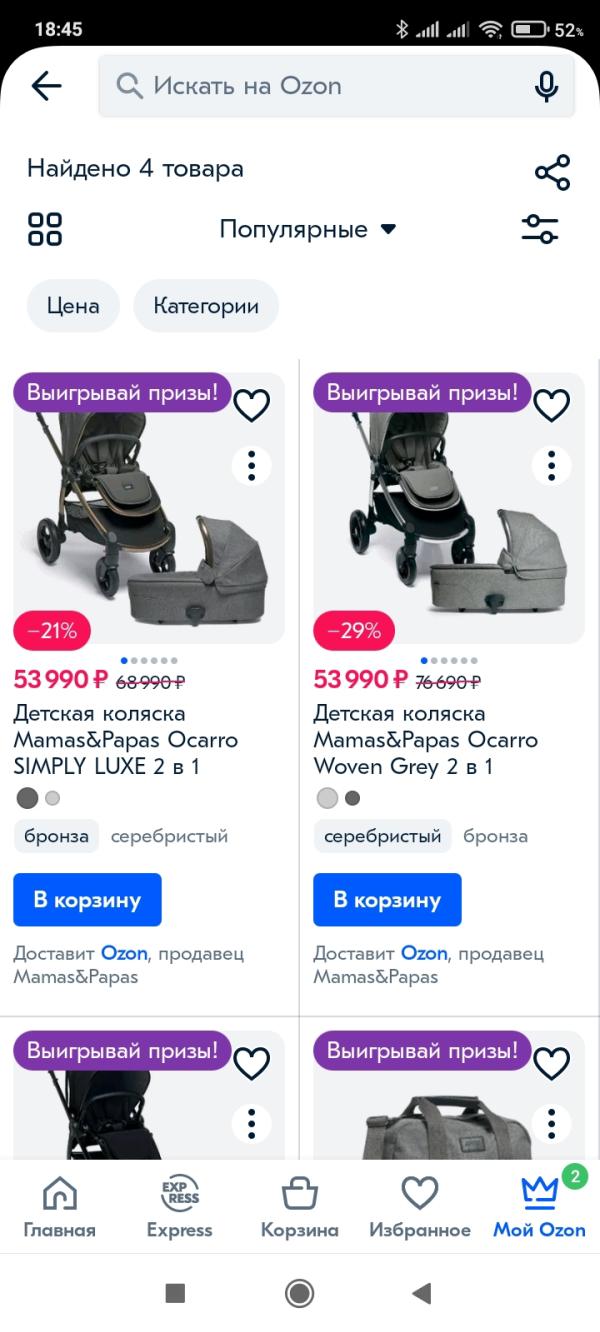
Task: Tap the microphone voice search icon
Action: [546, 87]
